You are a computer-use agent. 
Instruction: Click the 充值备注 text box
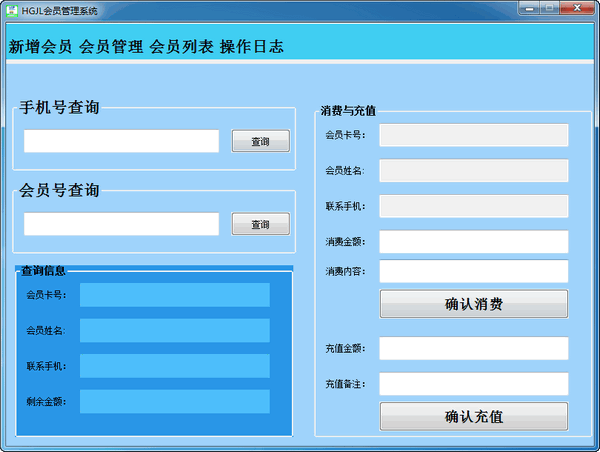pos(473,384)
